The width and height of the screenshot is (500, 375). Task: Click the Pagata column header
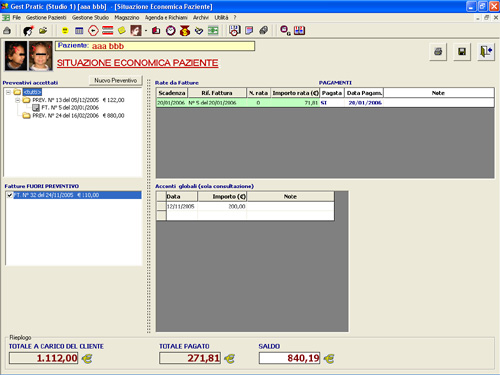[x=332, y=93]
